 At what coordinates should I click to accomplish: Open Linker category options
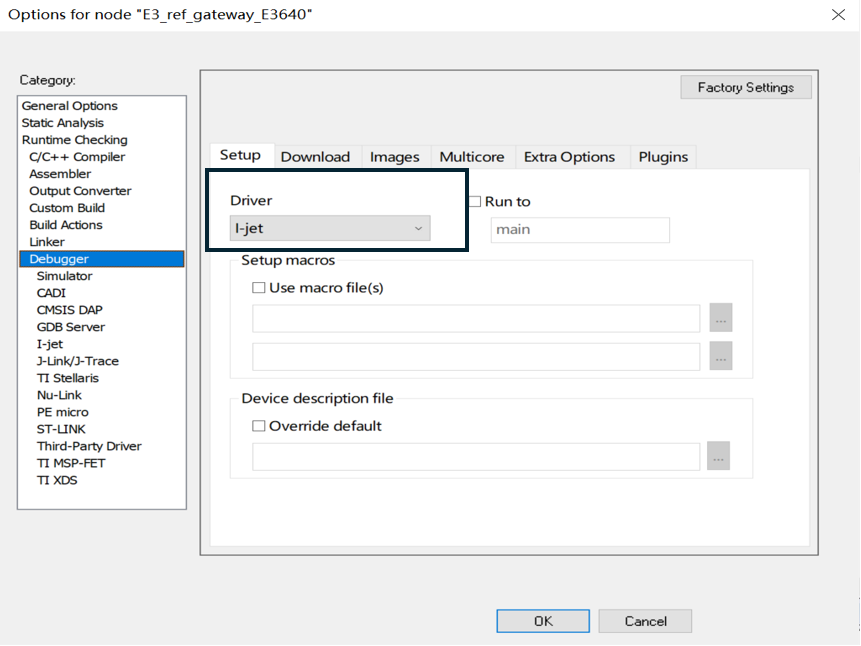(x=47, y=242)
